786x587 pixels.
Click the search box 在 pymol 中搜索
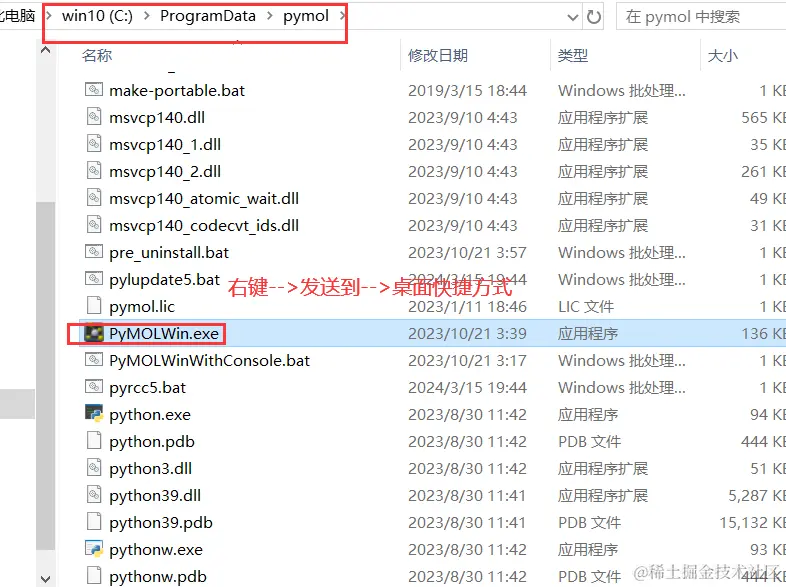tap(702, 17)
